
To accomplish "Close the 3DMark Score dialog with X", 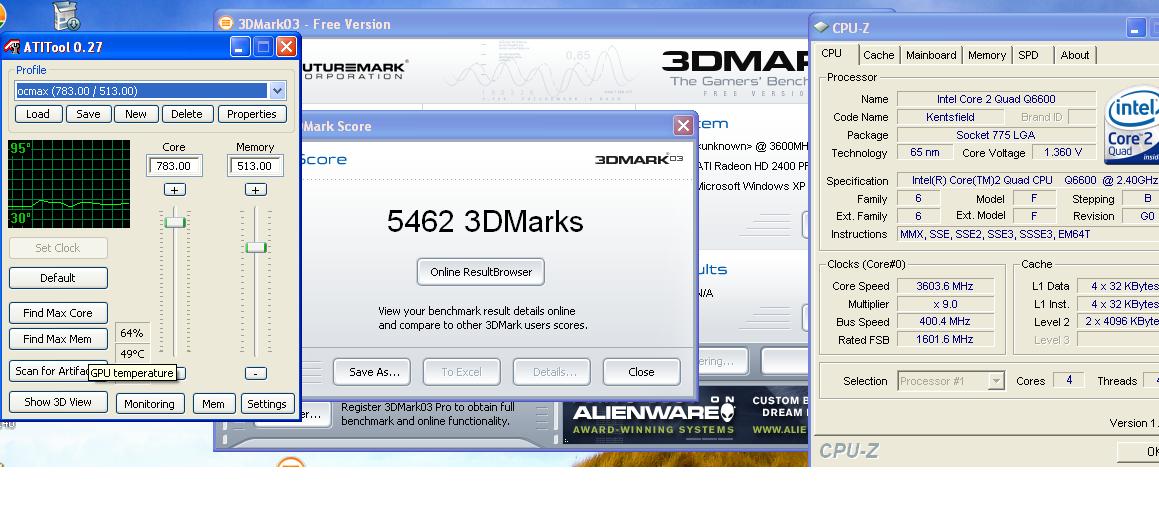I will 683,126.
